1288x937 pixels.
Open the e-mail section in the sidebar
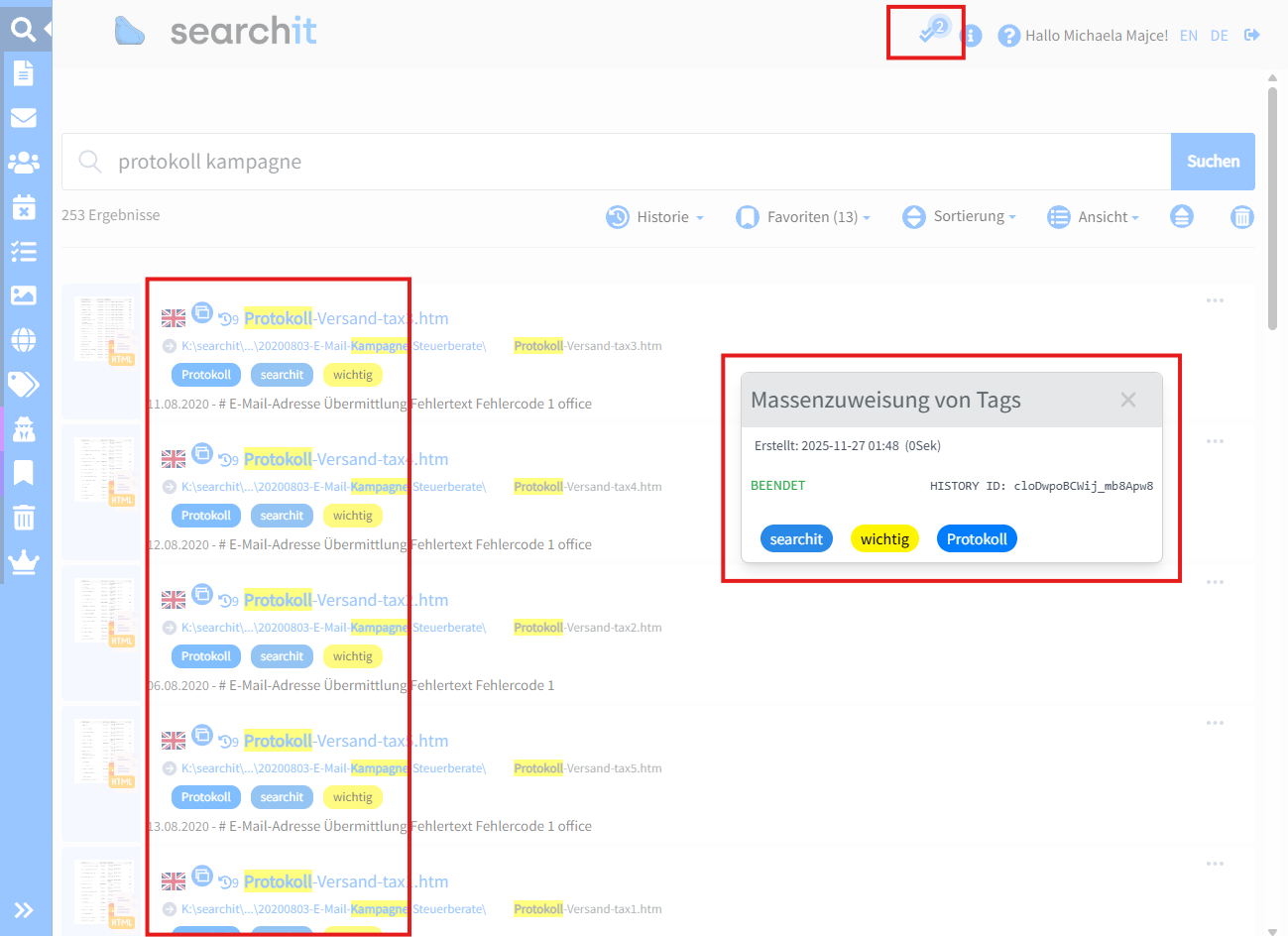tap(24, 118)
